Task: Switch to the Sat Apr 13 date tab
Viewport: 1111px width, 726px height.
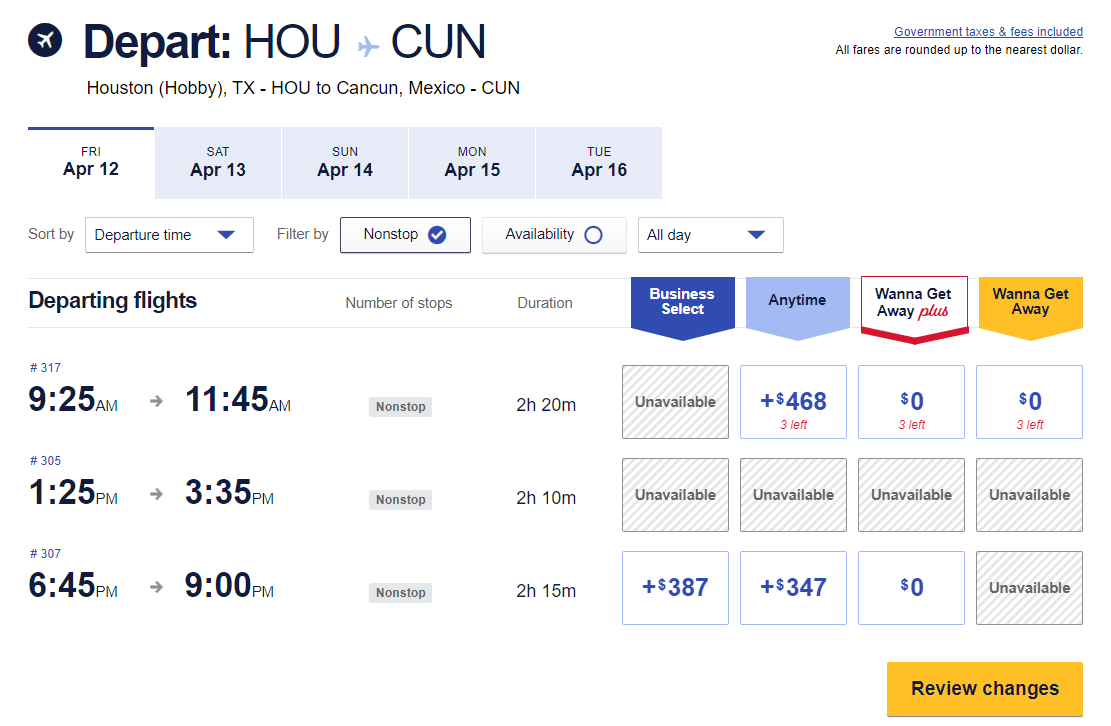Action: (217, 162)
